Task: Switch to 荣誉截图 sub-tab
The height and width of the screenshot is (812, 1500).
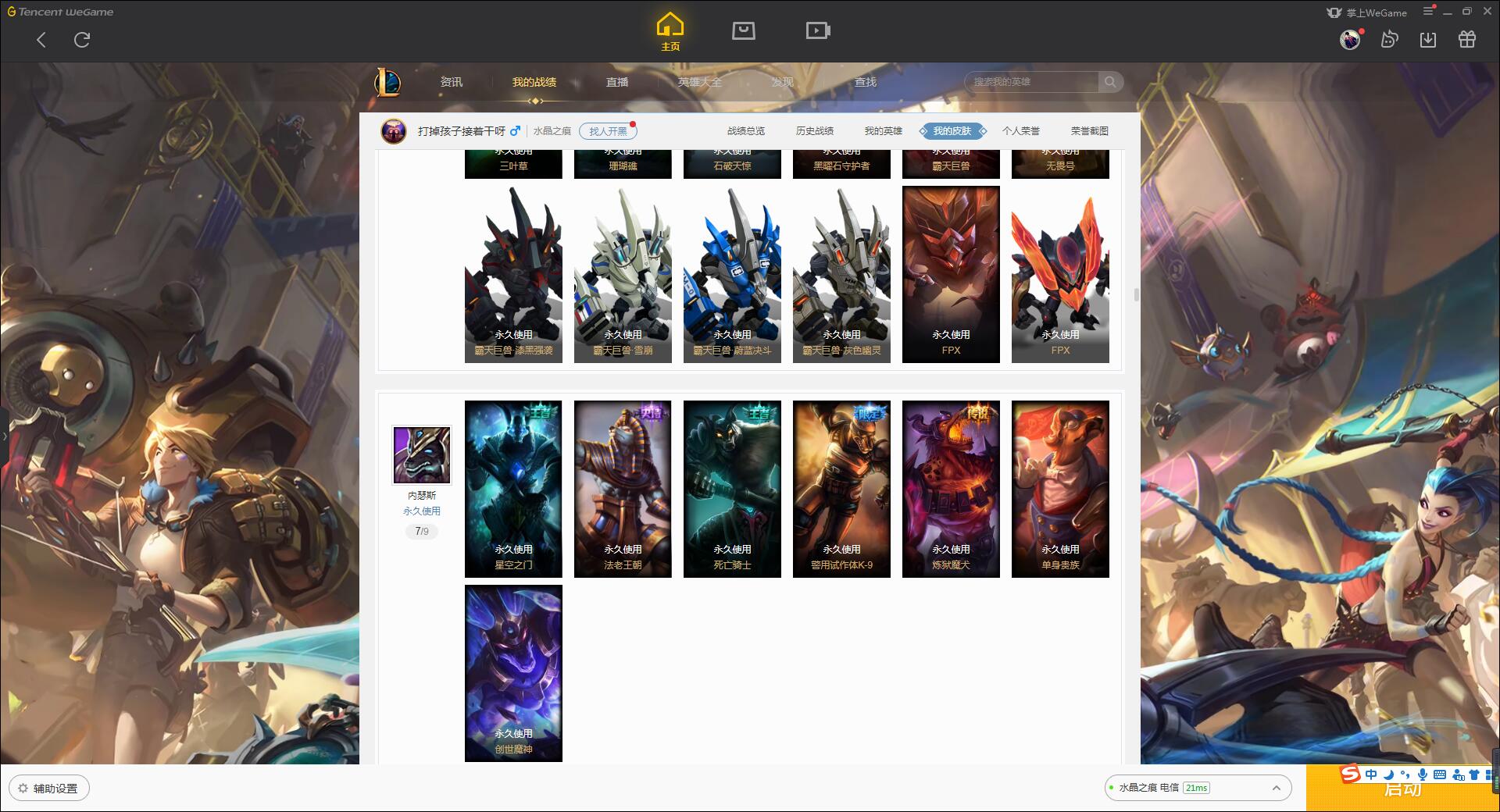Action: tap(1090, 131)
